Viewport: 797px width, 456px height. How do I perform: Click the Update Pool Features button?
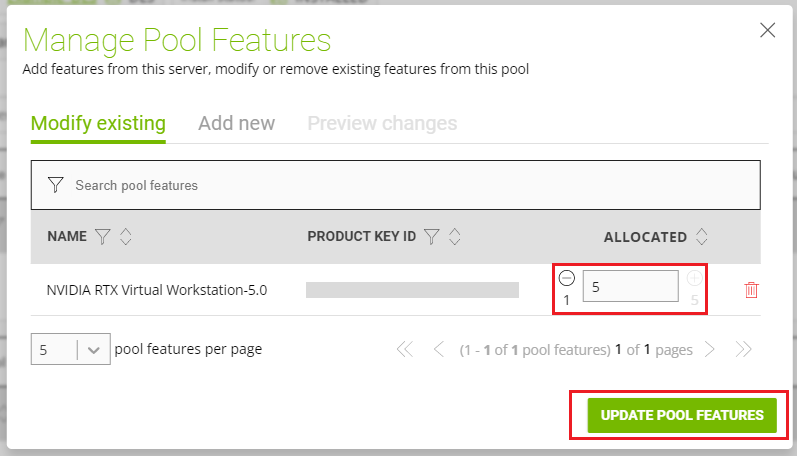[682, 415]
